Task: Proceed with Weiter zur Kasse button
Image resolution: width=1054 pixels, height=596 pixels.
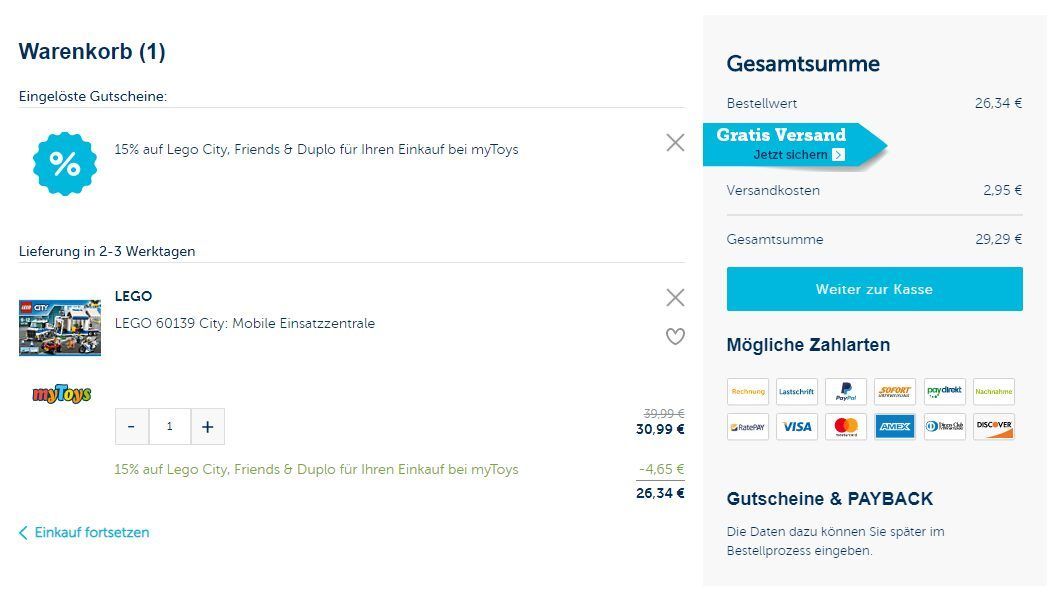Action: 874,289
